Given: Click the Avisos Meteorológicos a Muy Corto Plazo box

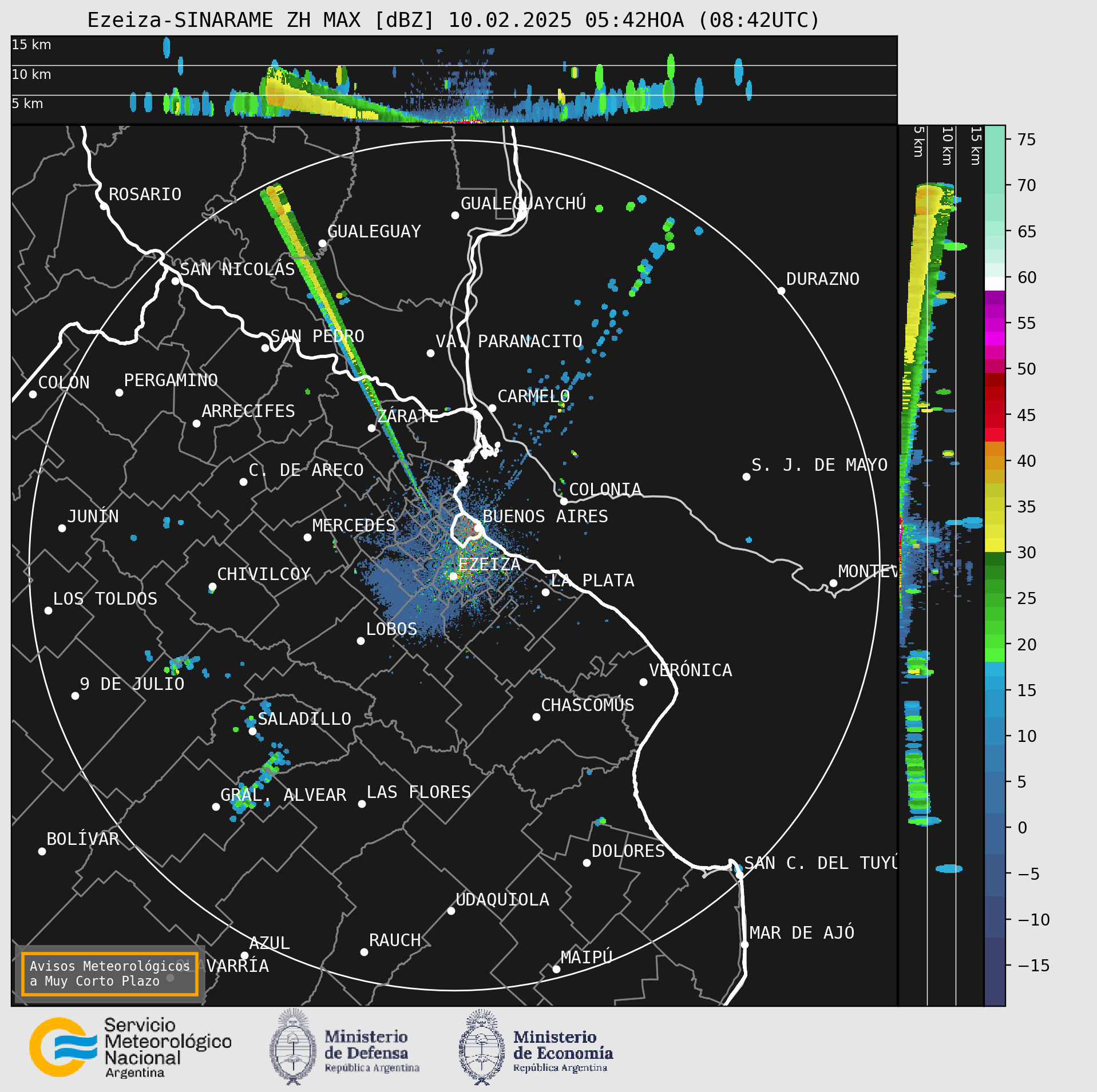Looking at the screenshot, I should (109, 974).
